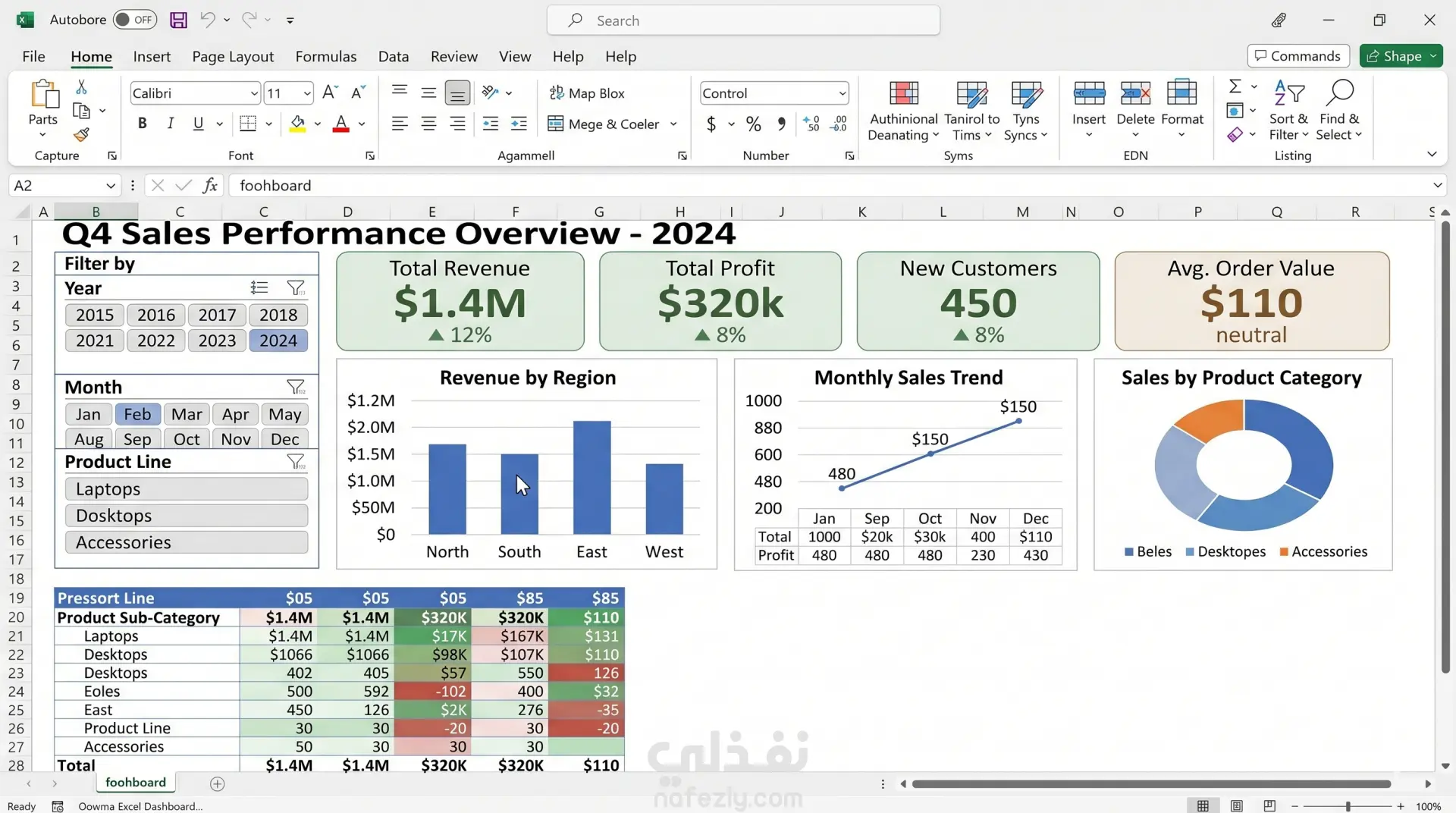Increase font size with larger A icon
Image resolution: width=1456 pixels, height=813 pixels.
[x=329, y=93]
